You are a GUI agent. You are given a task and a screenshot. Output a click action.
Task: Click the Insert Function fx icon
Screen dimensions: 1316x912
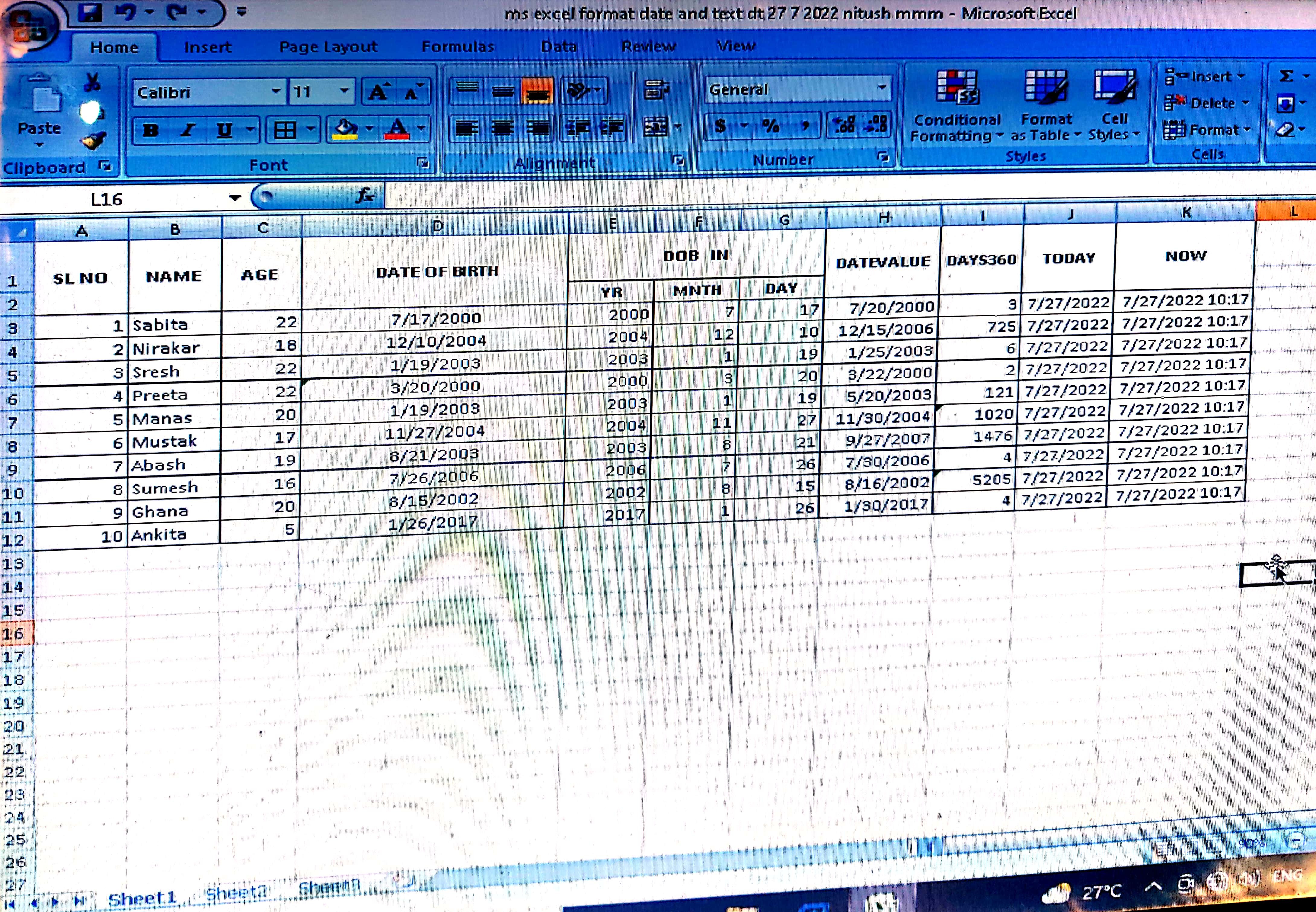pos(364,195)
